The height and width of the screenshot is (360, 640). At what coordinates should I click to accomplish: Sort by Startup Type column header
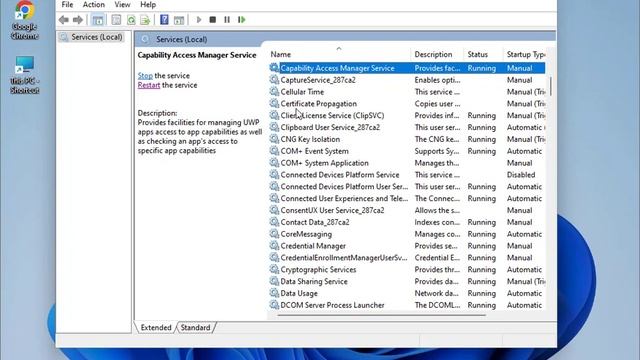[525, 54]
